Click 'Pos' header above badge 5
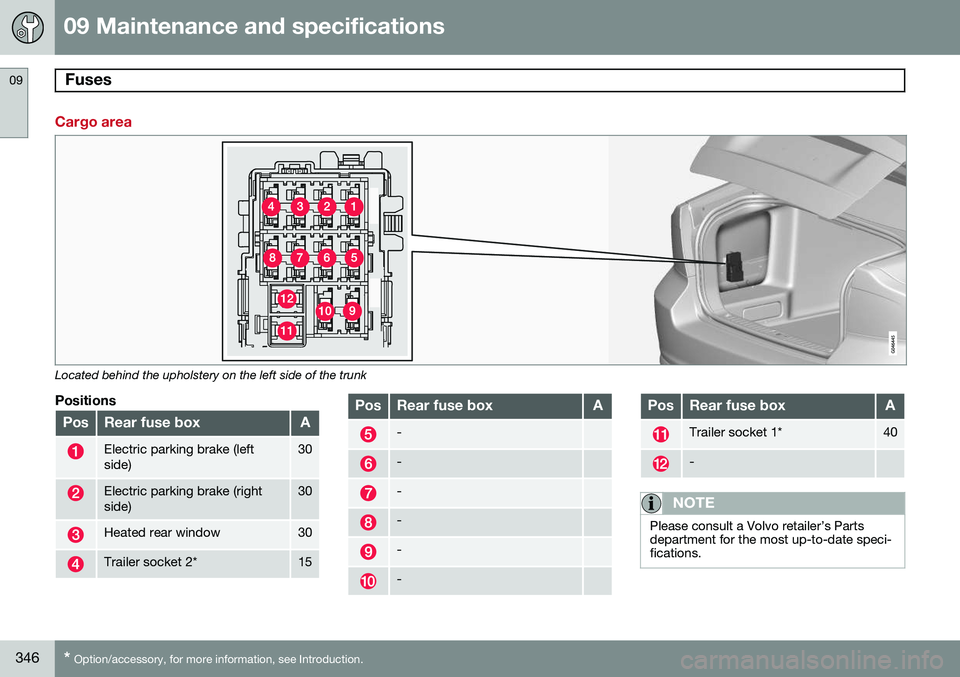This screenshot has width=960, height=677. tap(368, 405)
